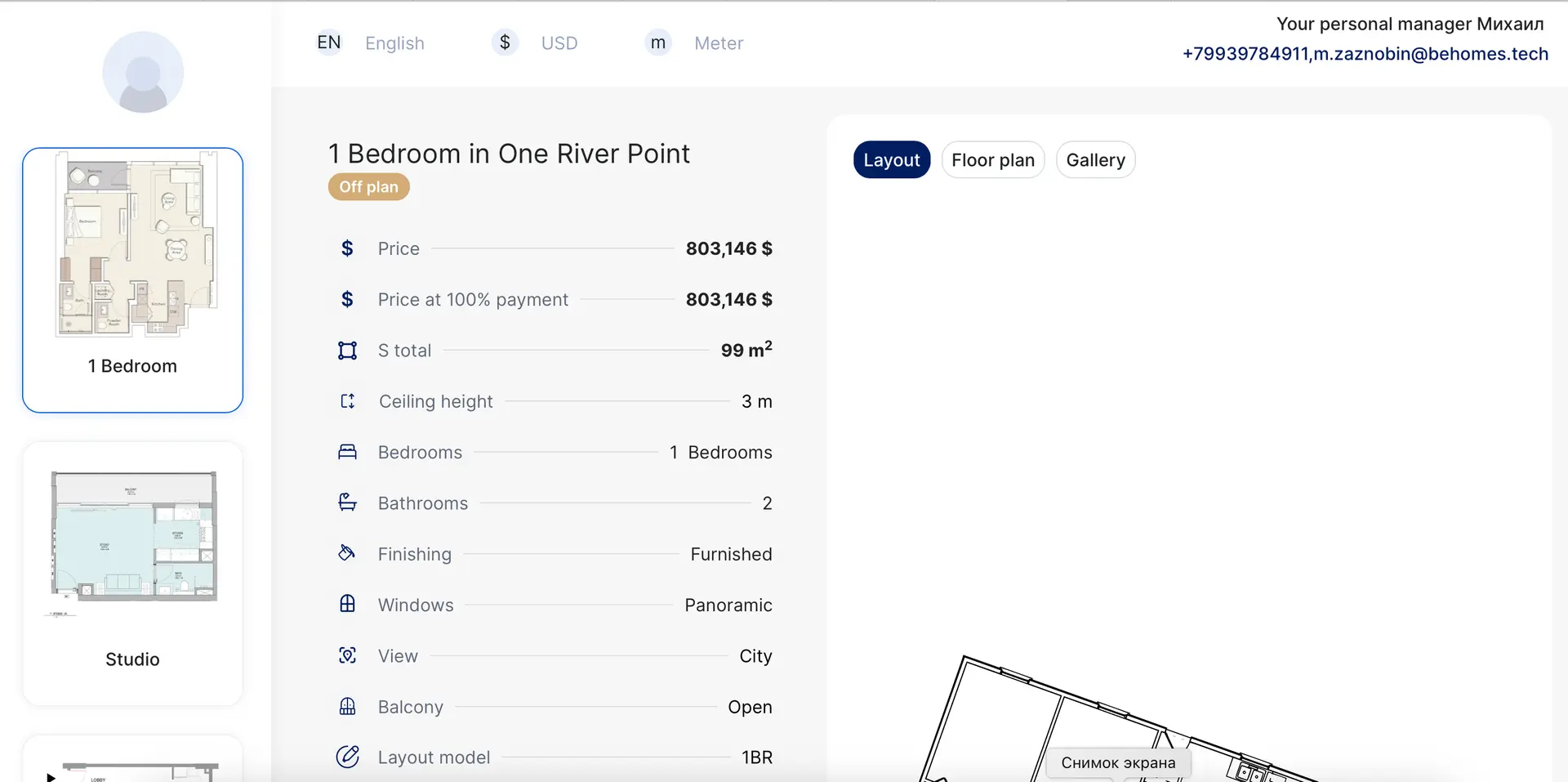Select the Layout tab
The height and width of the screenshot is (782, 1568).
click(x=891, y=160)
